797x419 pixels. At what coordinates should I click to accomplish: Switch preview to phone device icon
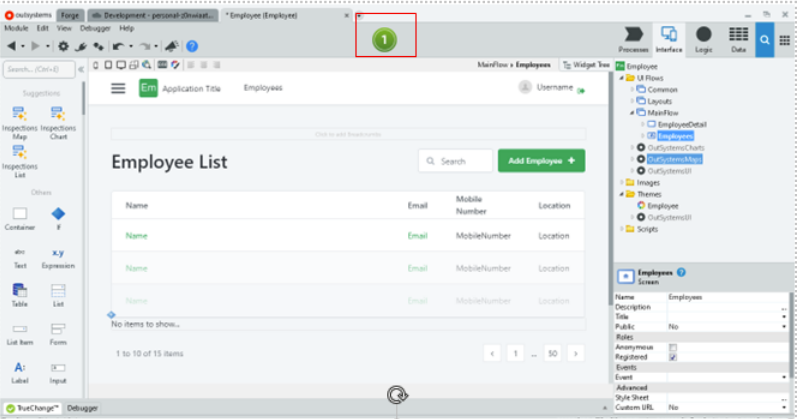(96, 65)
